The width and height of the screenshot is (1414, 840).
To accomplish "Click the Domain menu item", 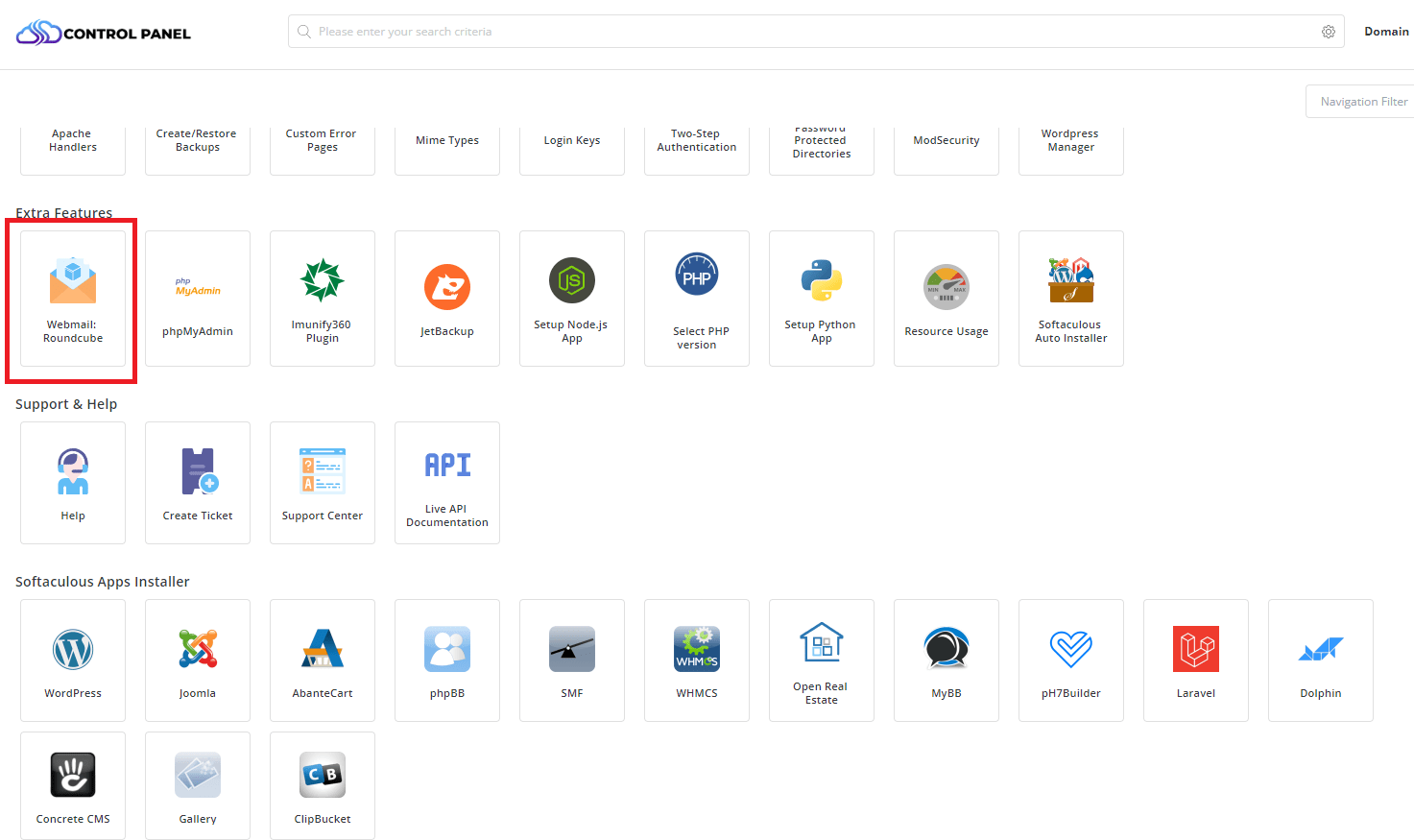I will pos(1386,31).
